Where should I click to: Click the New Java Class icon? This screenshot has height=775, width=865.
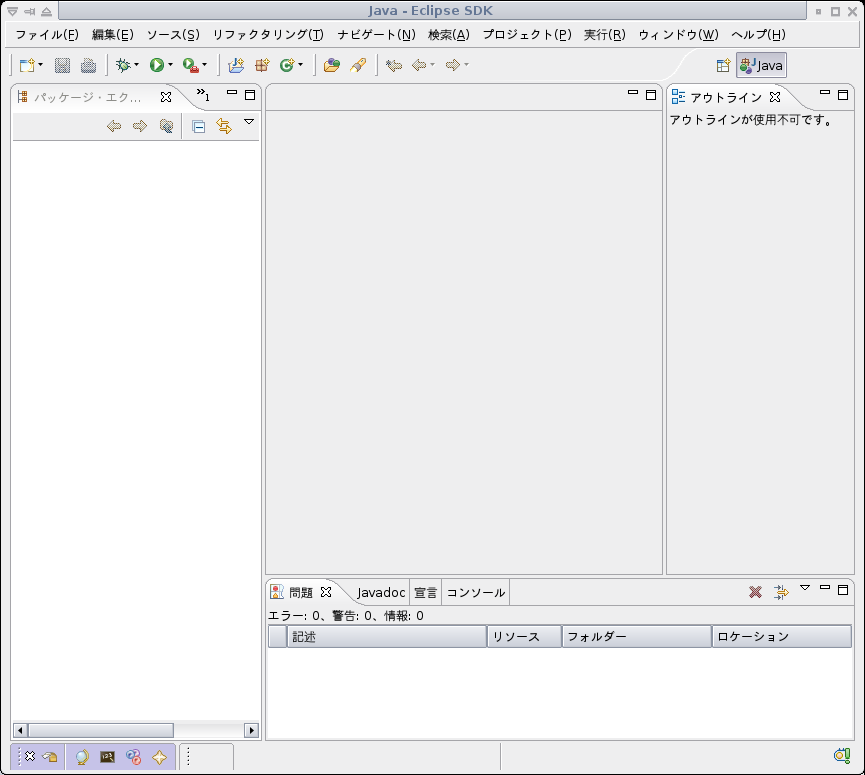coord(287,65)
